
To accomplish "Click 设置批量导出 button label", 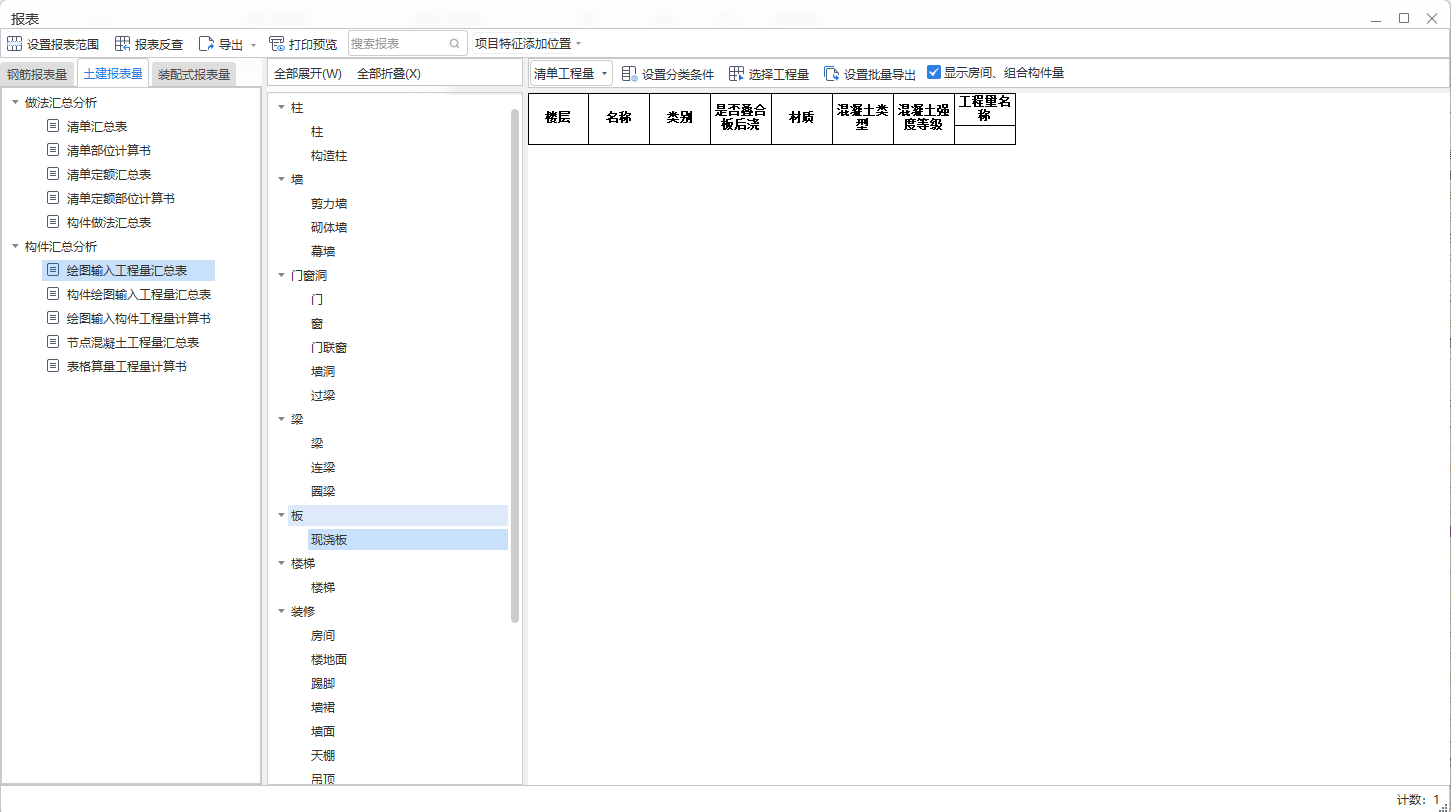I will coord(880,74).
